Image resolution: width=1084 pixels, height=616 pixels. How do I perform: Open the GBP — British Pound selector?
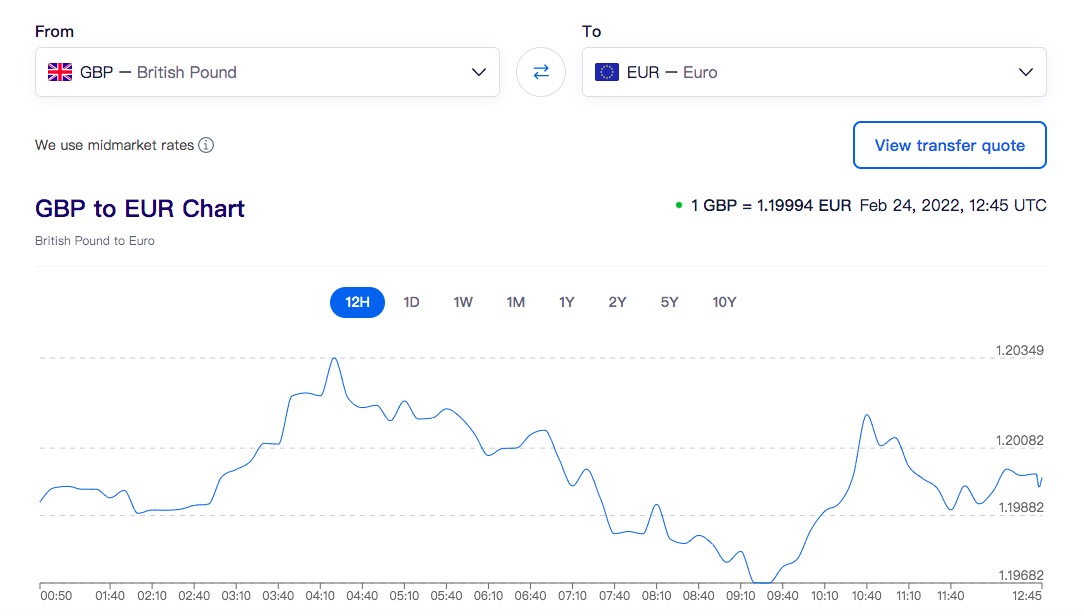click(250, 72)
